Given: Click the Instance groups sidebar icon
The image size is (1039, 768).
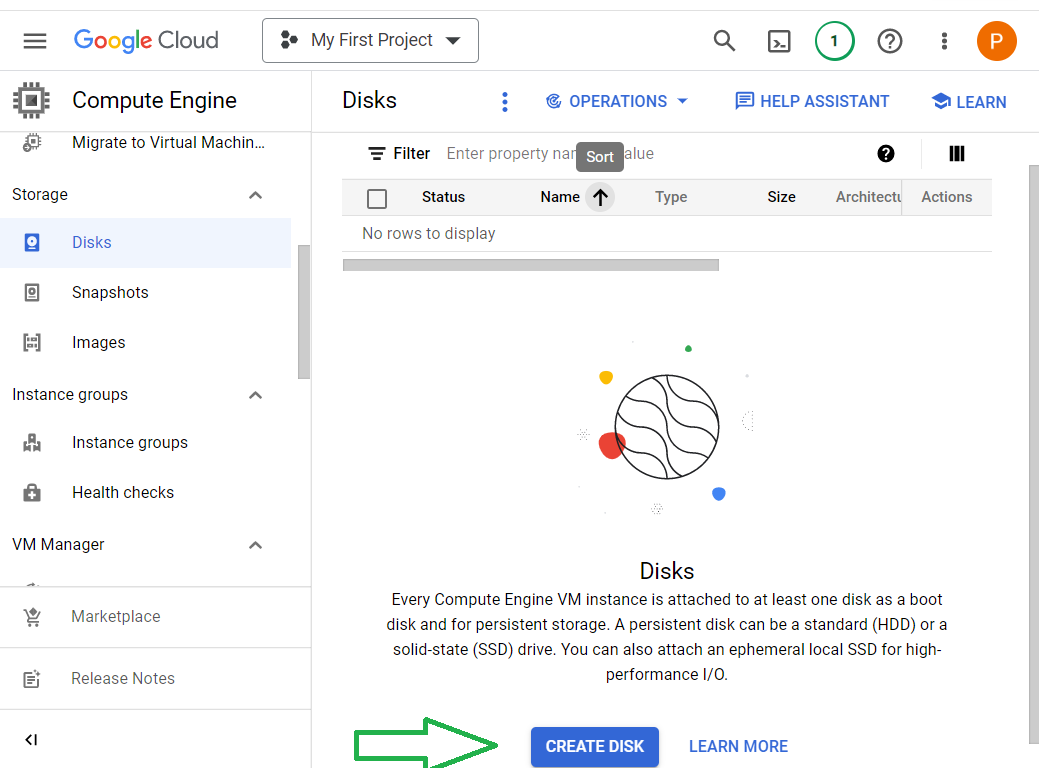Looking at the screenshot, I should point(32,443).
